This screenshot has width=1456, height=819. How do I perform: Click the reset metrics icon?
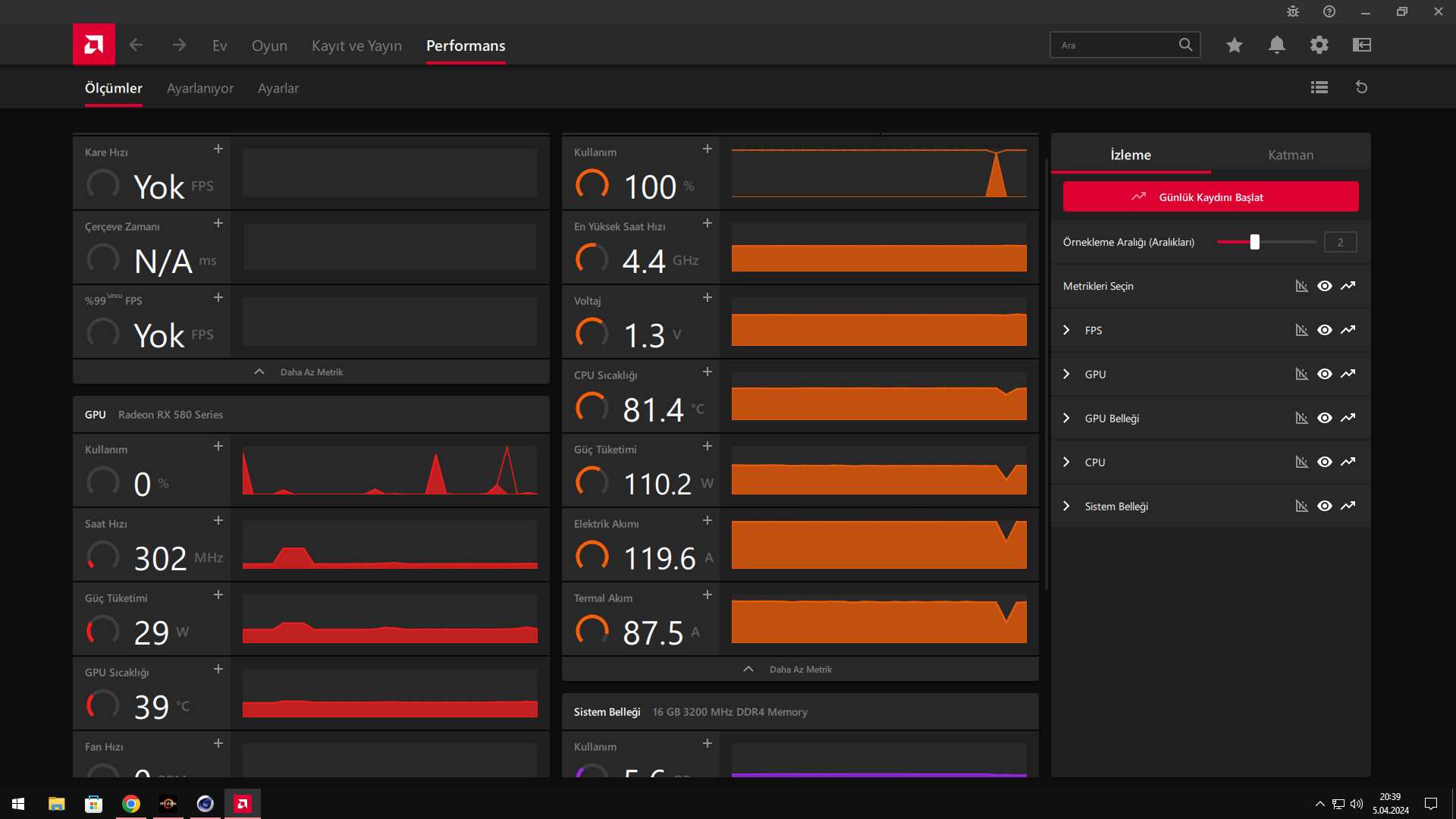tap(1362, 87)
